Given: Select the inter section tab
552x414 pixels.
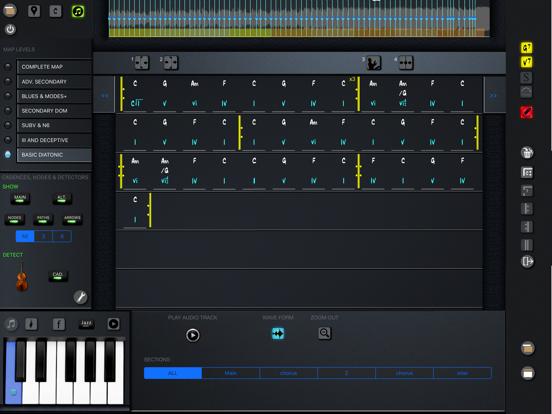Looking at the screenshot, I should [x=462, y=373].
